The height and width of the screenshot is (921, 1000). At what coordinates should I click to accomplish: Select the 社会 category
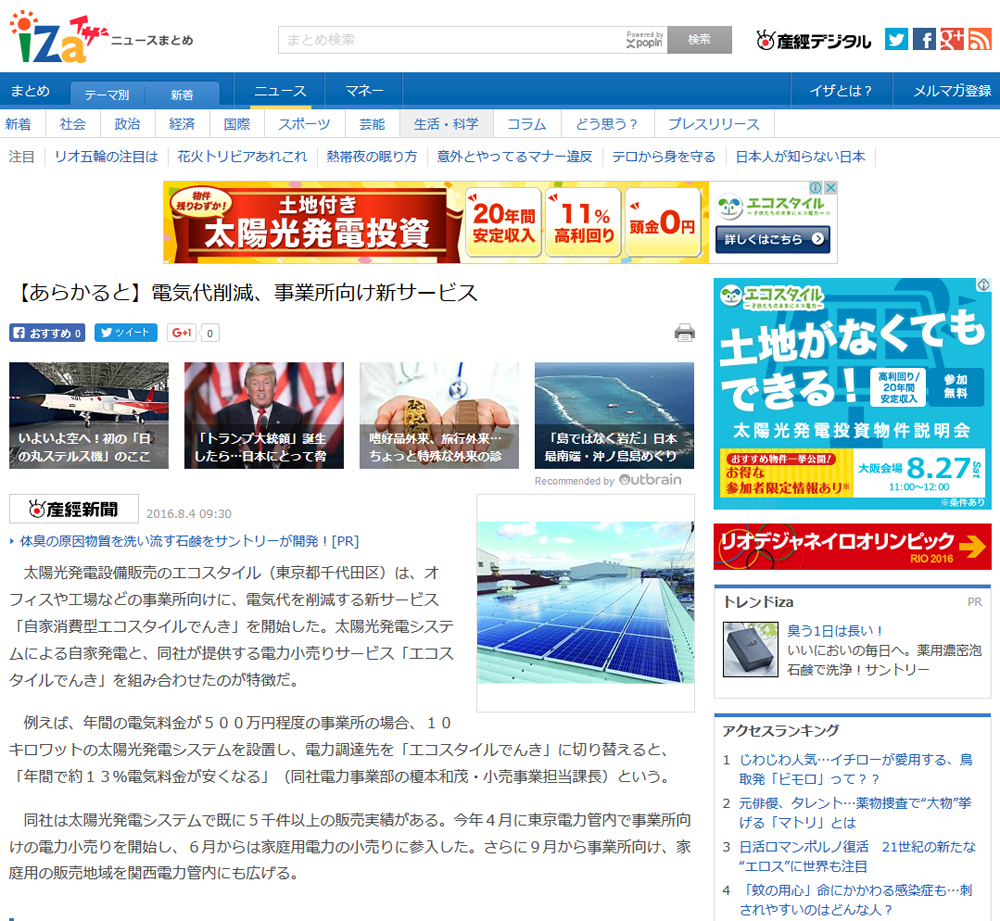coord(73,124)
